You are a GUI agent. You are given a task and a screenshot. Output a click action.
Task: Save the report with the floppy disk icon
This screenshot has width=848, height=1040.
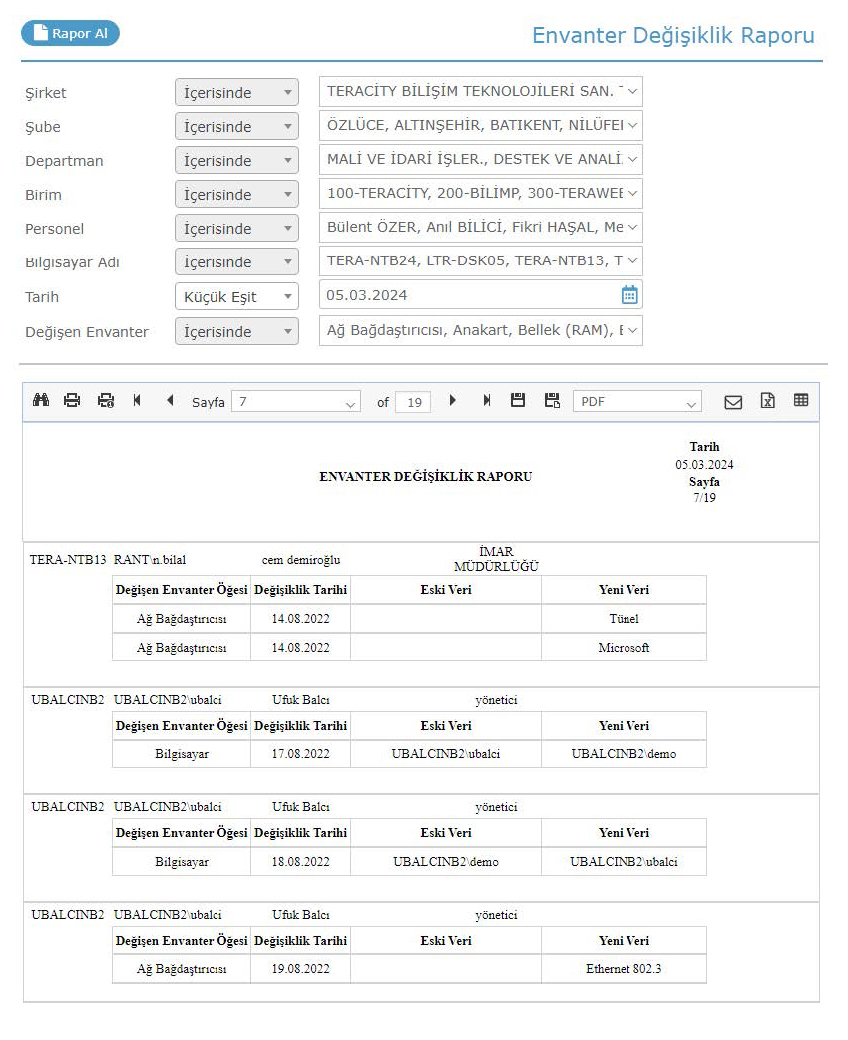coord(518,400)
